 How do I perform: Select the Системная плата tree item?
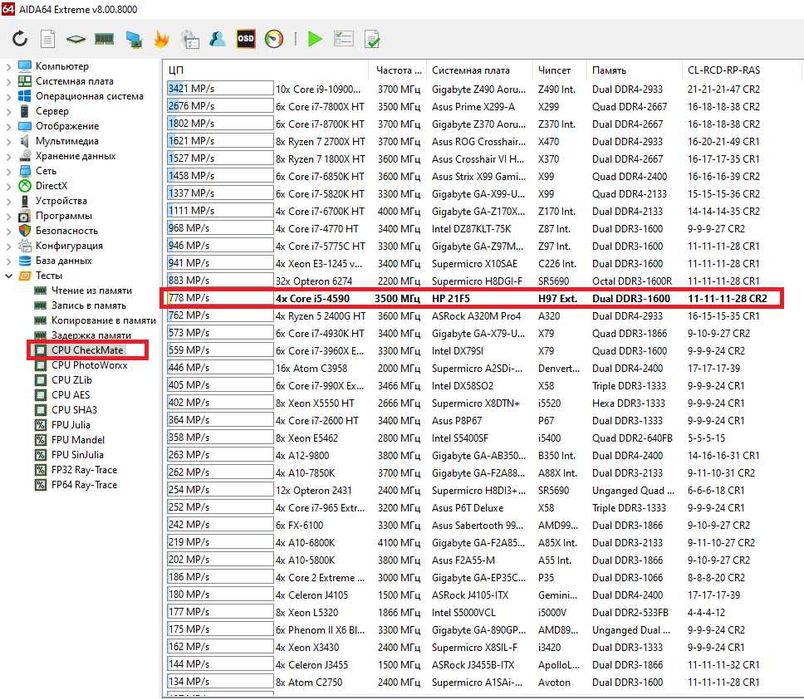click(74, 81)
